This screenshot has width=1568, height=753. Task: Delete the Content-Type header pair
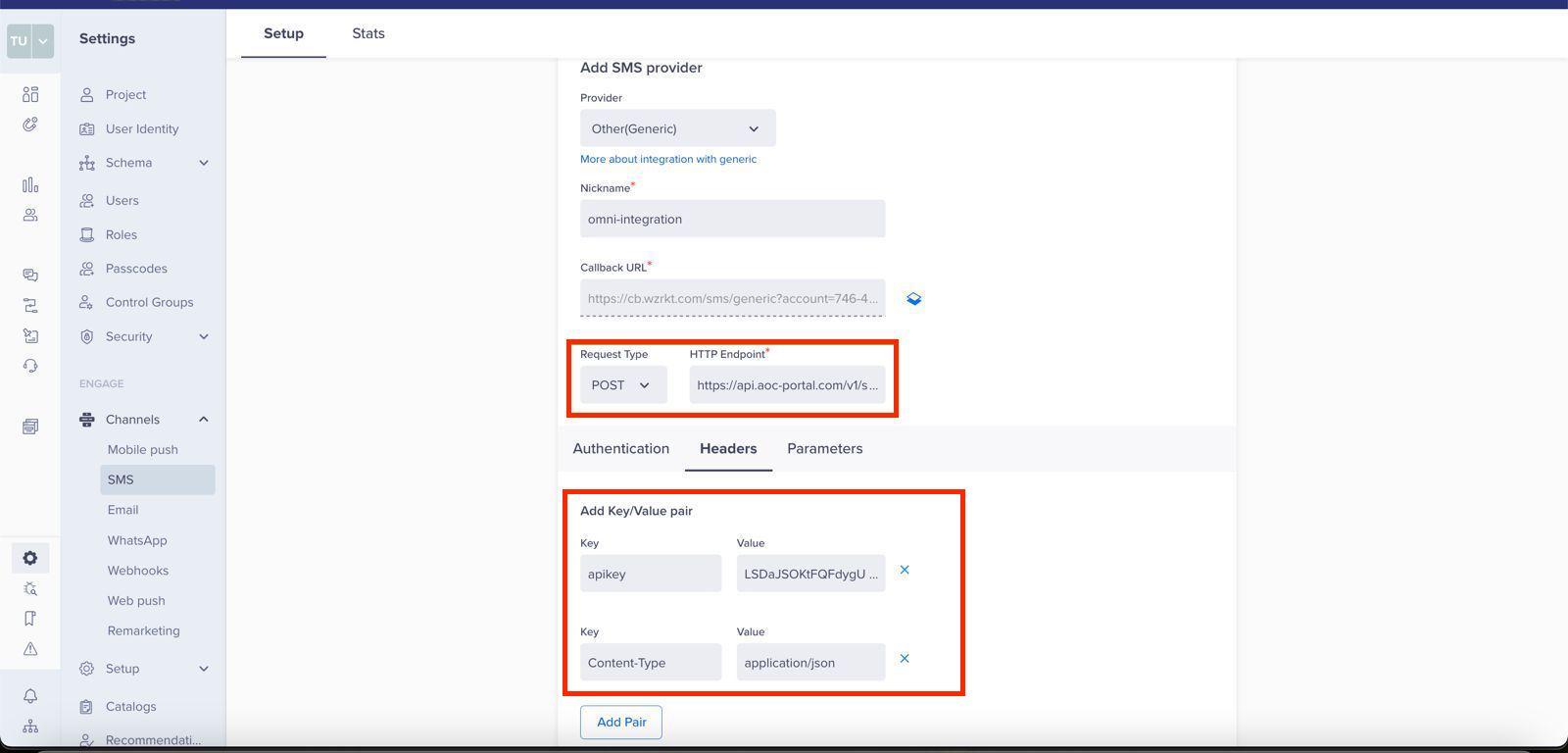pos(905,659)
